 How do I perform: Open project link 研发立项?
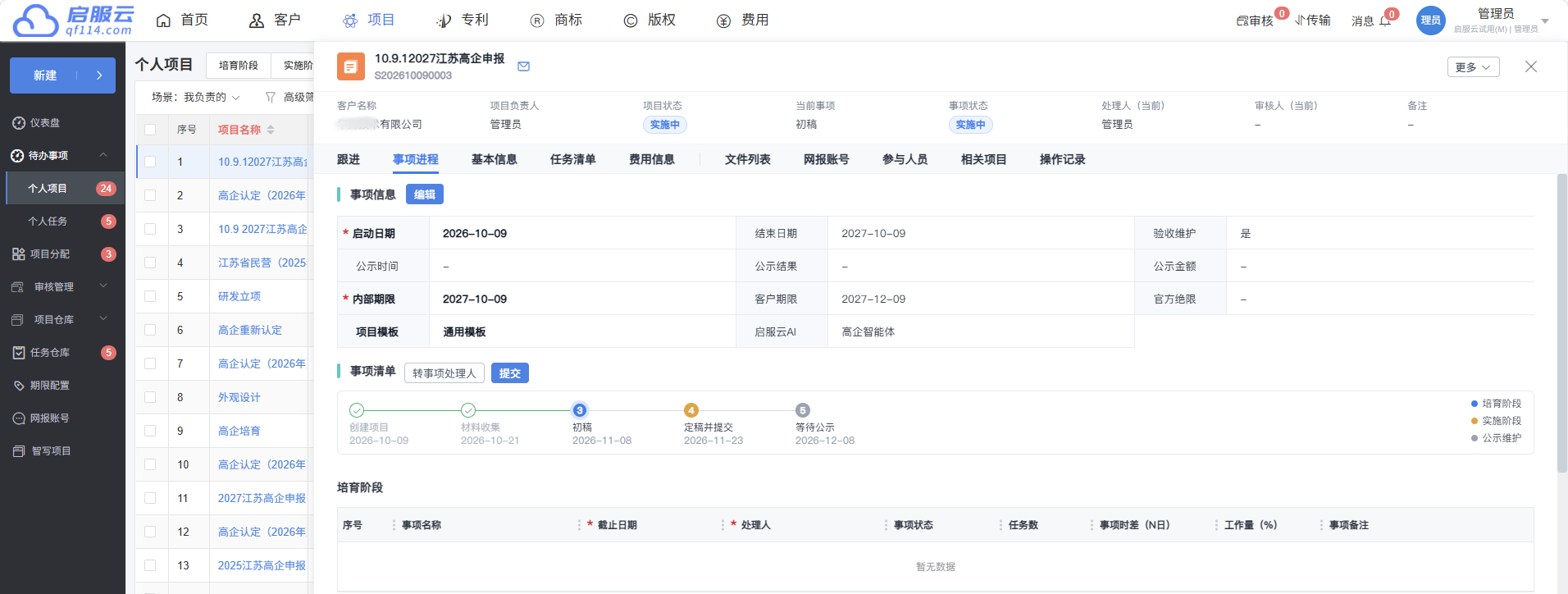(239, 296)
